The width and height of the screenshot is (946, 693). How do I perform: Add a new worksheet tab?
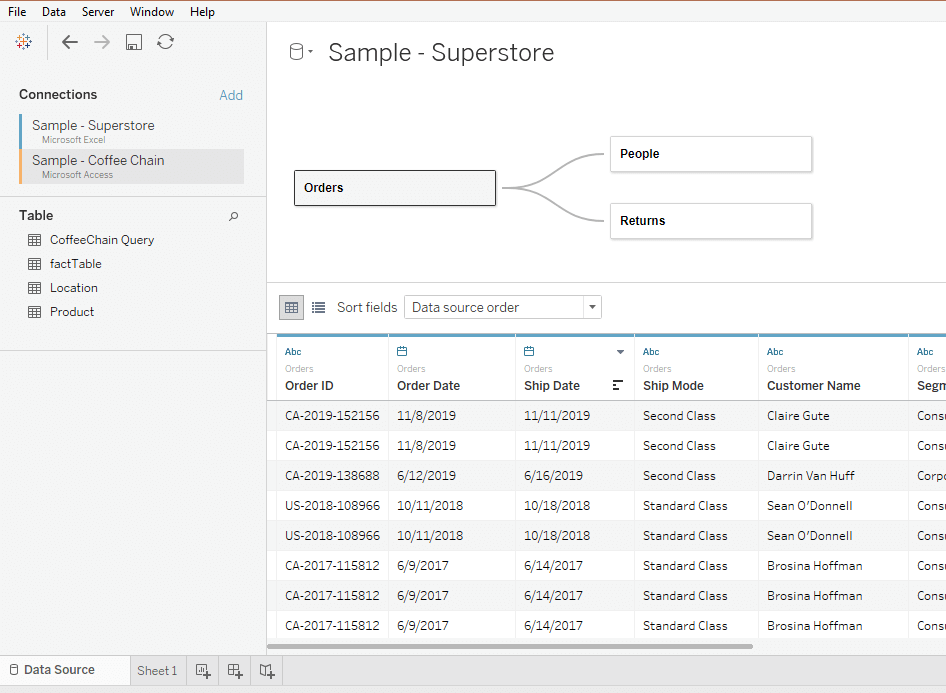(203, 671)
